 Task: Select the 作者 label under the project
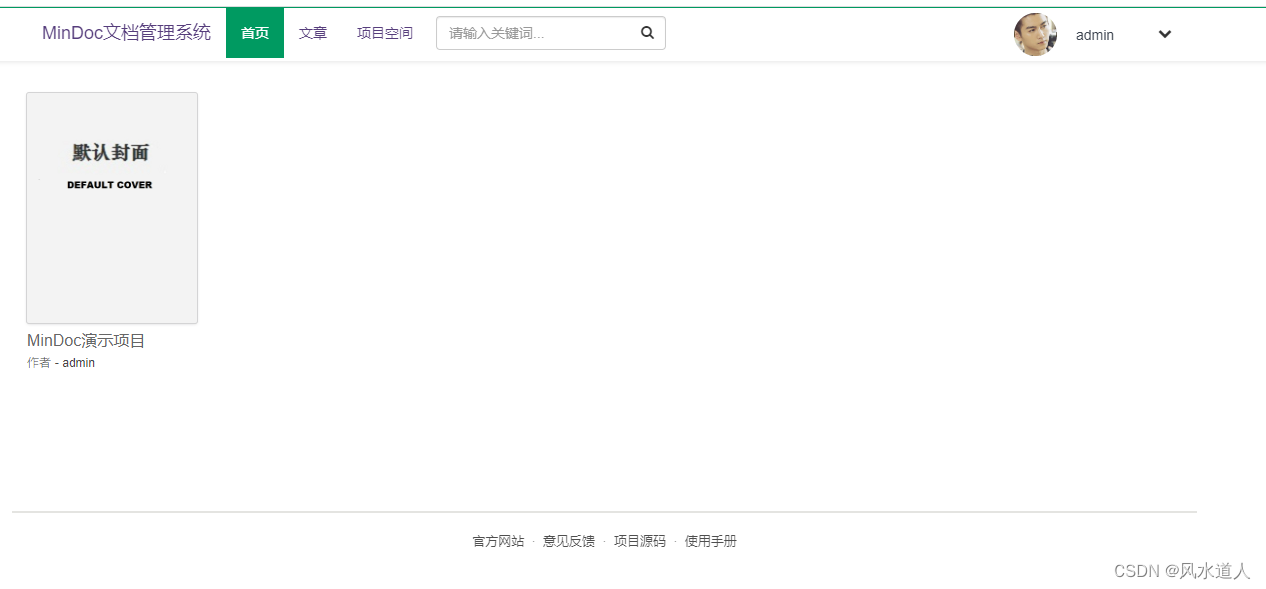[x=38, y=362]
